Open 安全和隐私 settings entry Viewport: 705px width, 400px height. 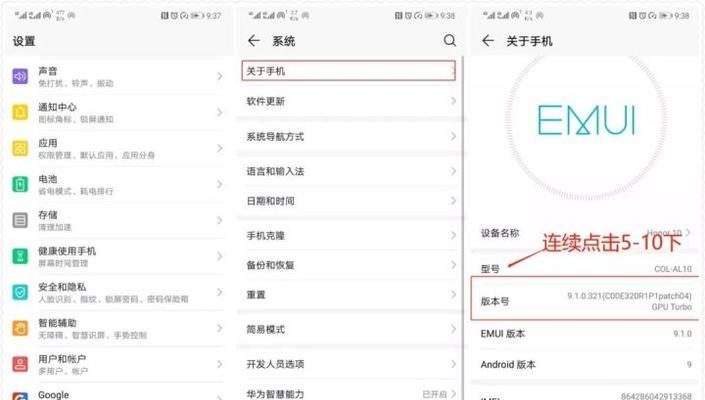pos(116,292)
